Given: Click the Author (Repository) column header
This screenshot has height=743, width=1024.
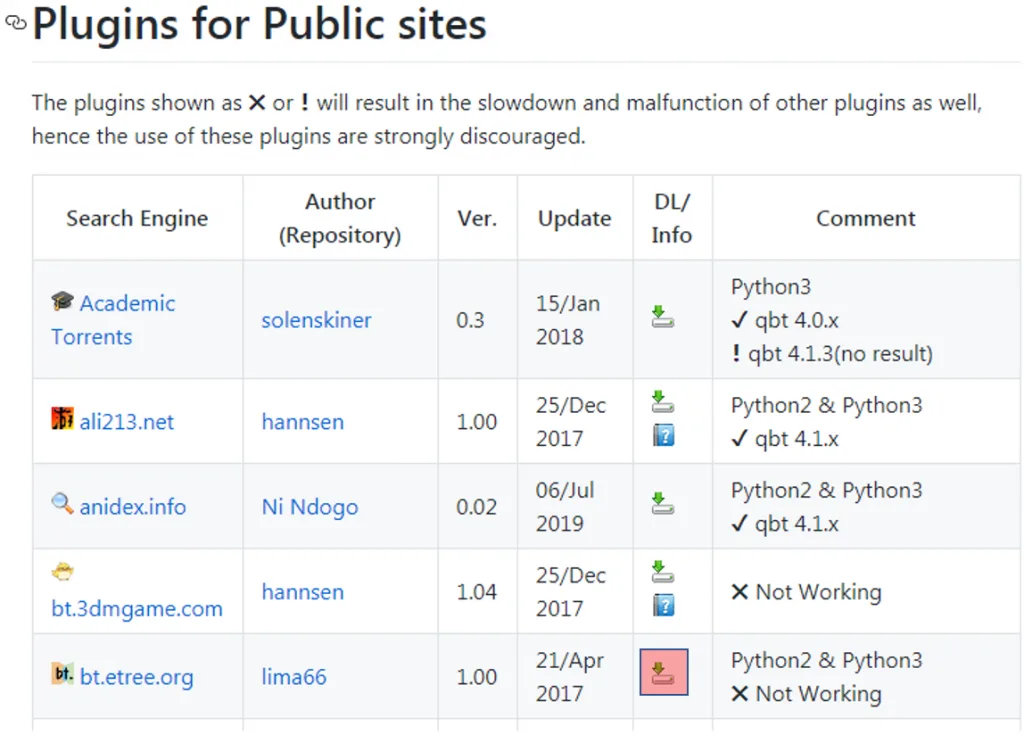Looking at the screenshot, I should (340, 218).
